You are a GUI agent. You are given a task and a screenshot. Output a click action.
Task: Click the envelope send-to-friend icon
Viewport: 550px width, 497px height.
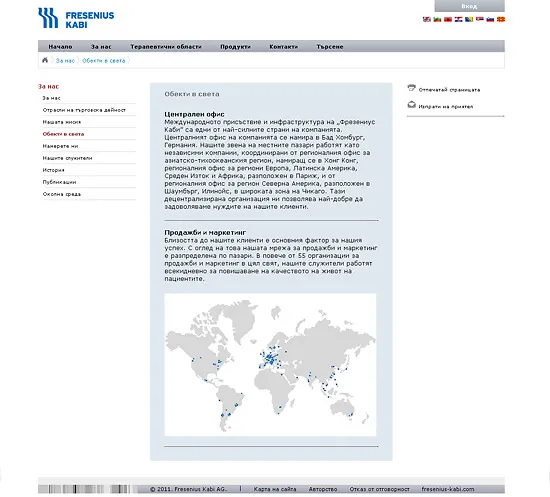[411, 105]
